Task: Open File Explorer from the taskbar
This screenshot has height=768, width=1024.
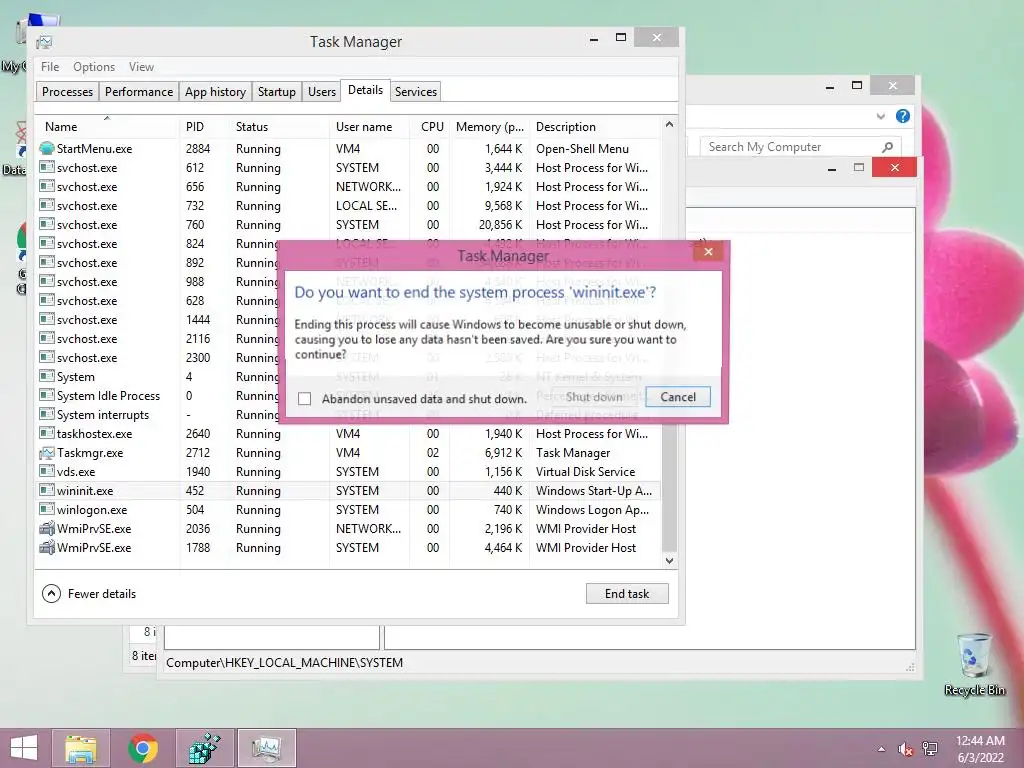Action: [x=81, y=748]
